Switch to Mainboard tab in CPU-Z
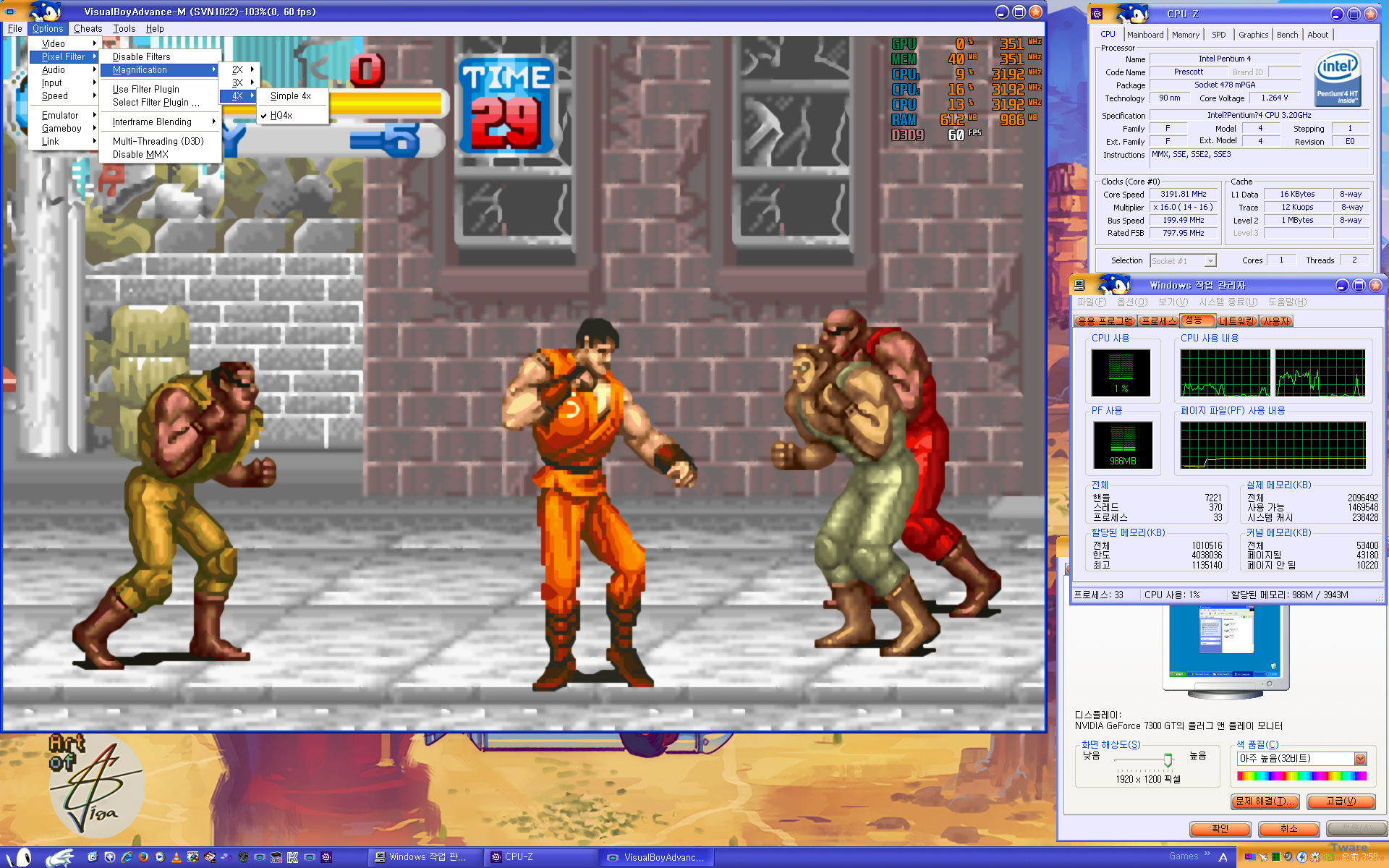The height and width of the screenshot is (868, 1389). [x=1145, y=35]
